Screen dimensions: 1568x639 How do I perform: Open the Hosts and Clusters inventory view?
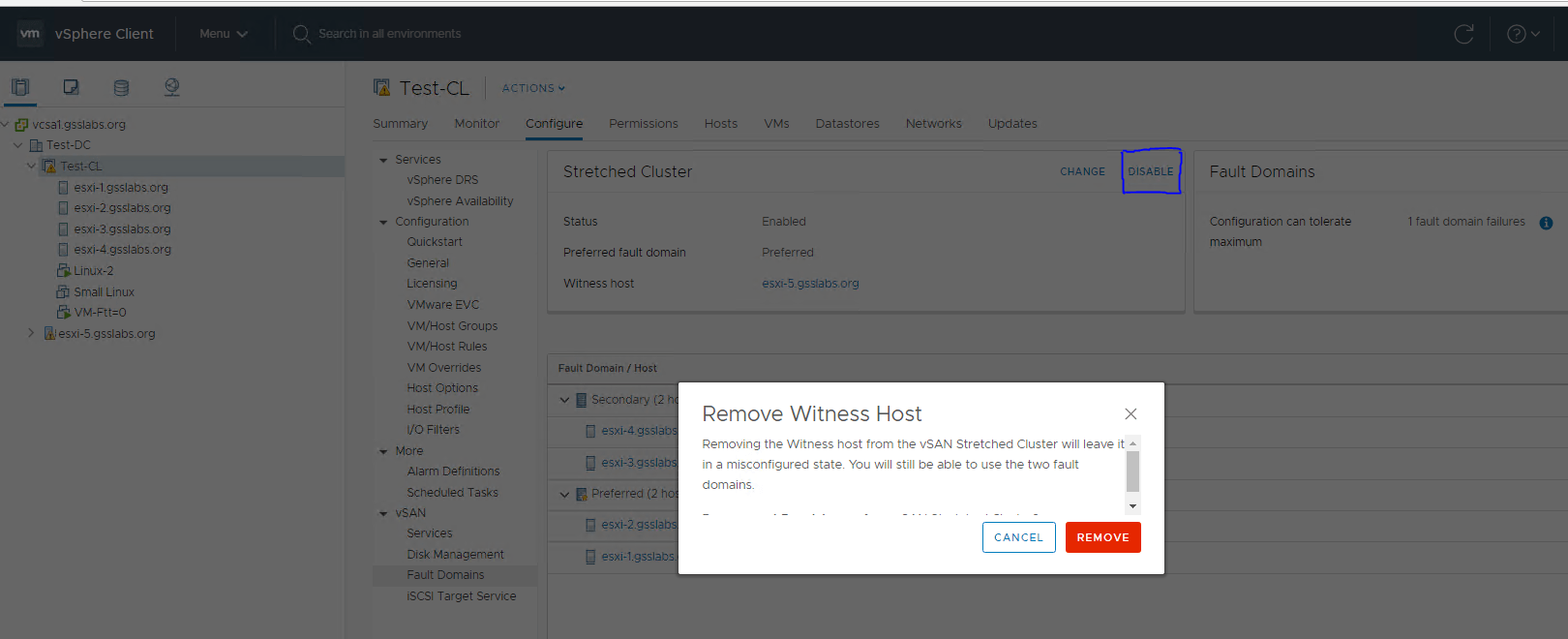coord(20,87)
